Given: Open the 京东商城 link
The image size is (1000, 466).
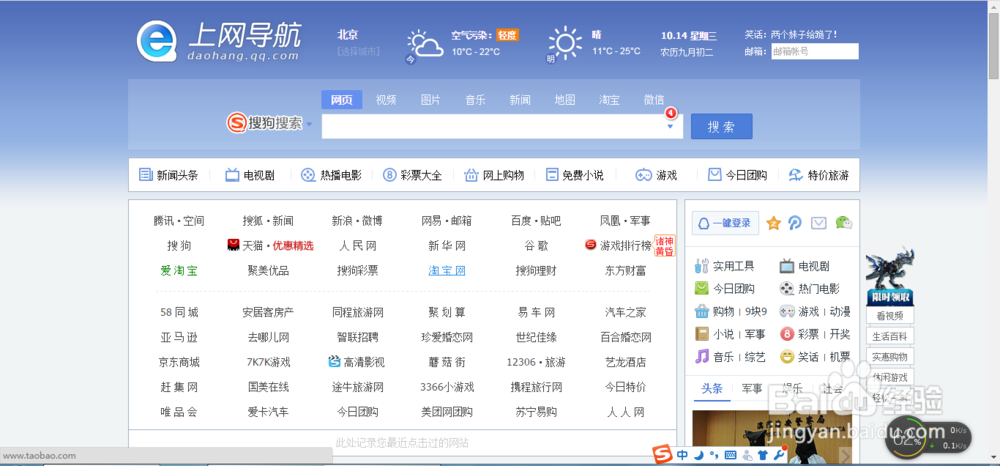Looking at the screenshot, I should pyautogui.click(x=179, y=362).
